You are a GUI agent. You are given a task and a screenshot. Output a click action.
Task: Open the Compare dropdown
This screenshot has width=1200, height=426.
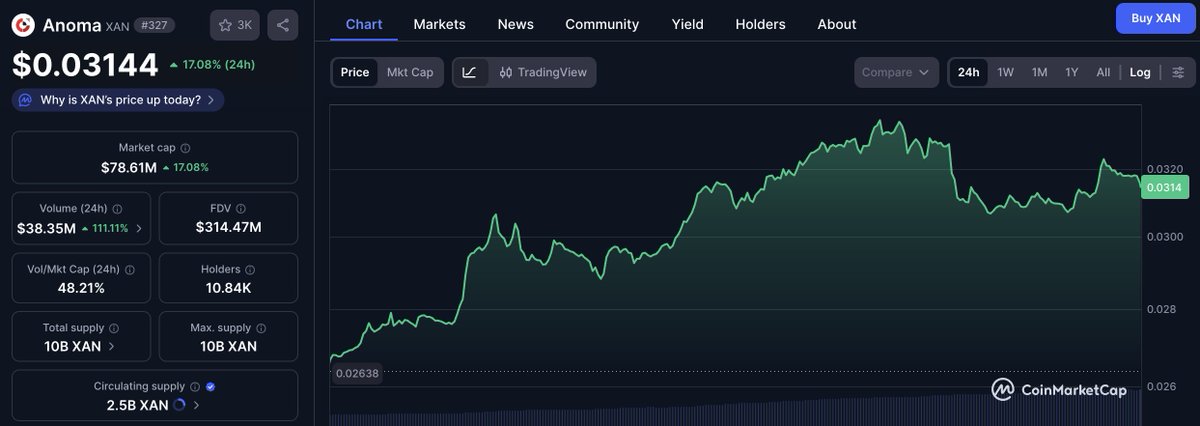click(896, 72)
